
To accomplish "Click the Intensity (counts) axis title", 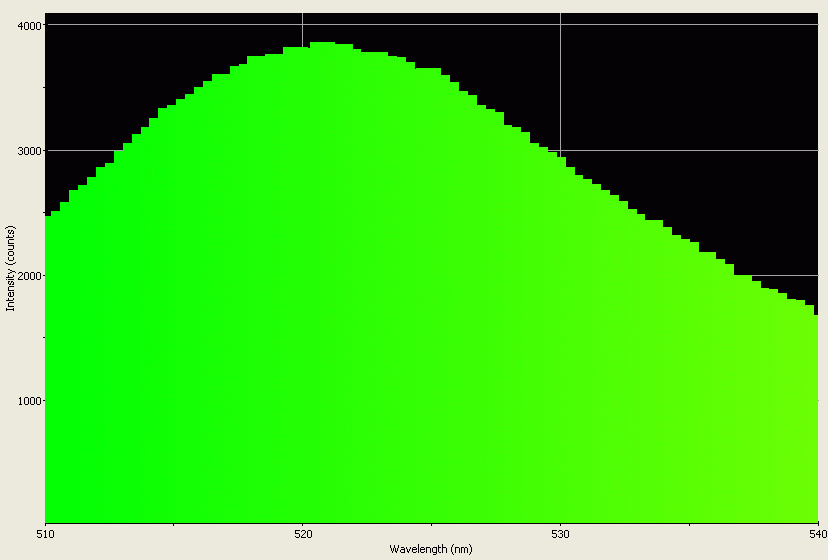I will coord(10,268).
